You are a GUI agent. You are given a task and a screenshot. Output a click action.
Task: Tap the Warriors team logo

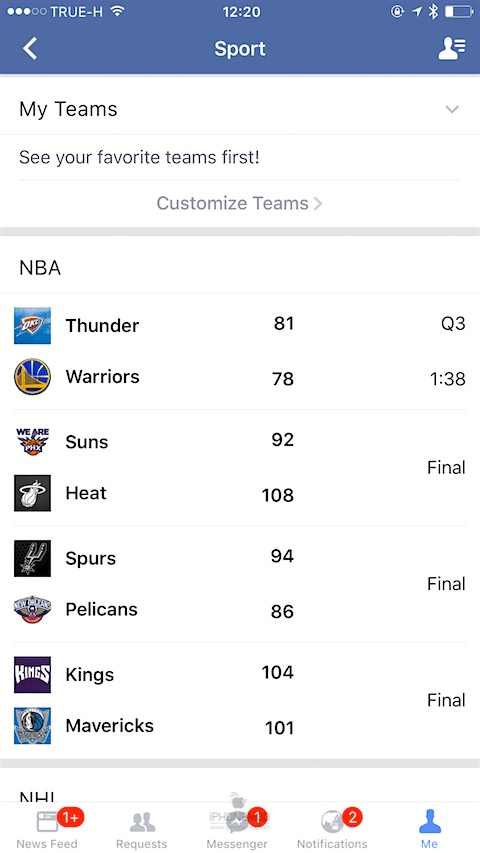coord(33,376)
